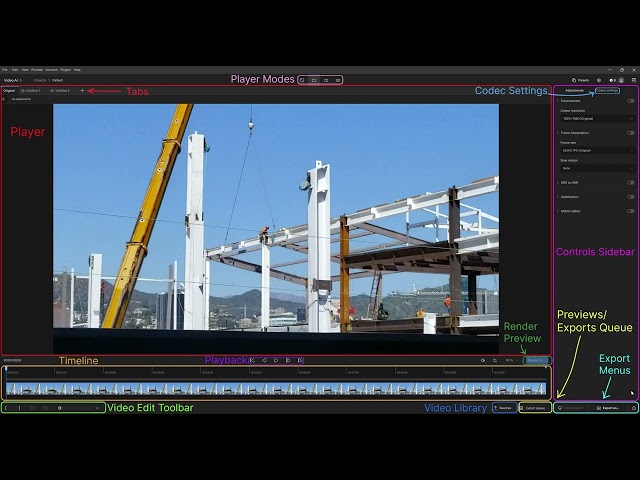The height and width of the screenshot is (480, 640).
Task: Expand the SDR to HDR section chevron
Action: 558,182
